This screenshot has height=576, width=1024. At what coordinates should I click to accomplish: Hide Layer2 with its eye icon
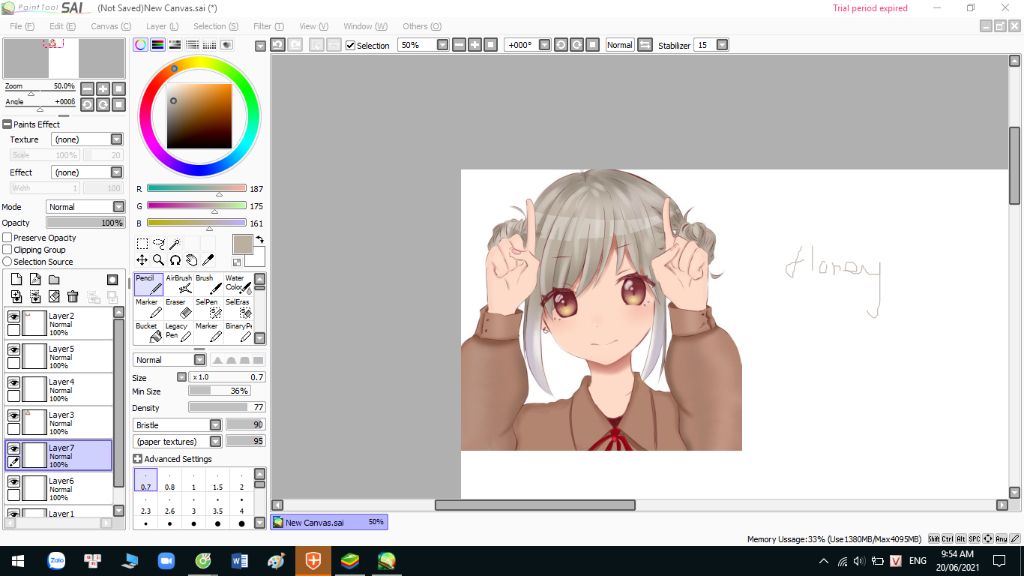pos(14,317)
